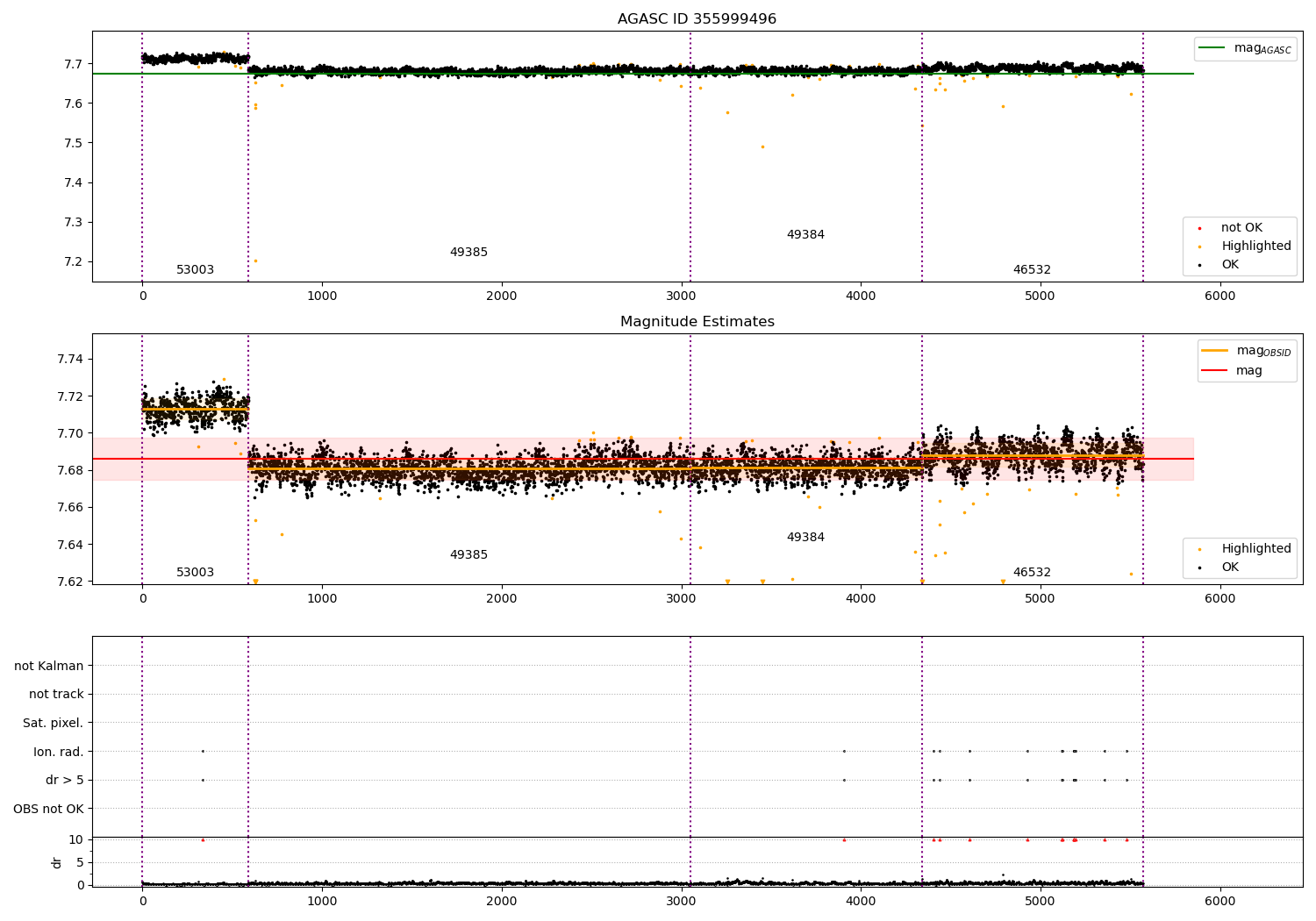1316x921 pixels.
Task: Click the 46532 label in Magnitude Estimates plot
Action: pyautogui.click(x=1032, y=573)
